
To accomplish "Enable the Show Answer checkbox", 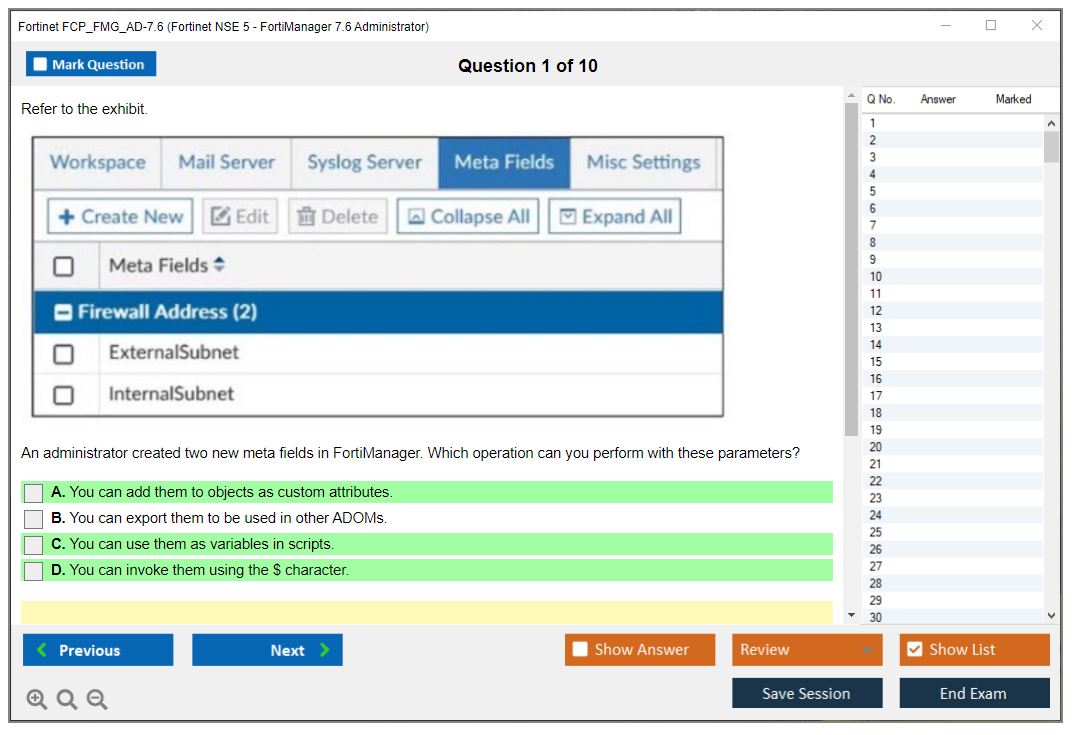I will pos(581,649).
